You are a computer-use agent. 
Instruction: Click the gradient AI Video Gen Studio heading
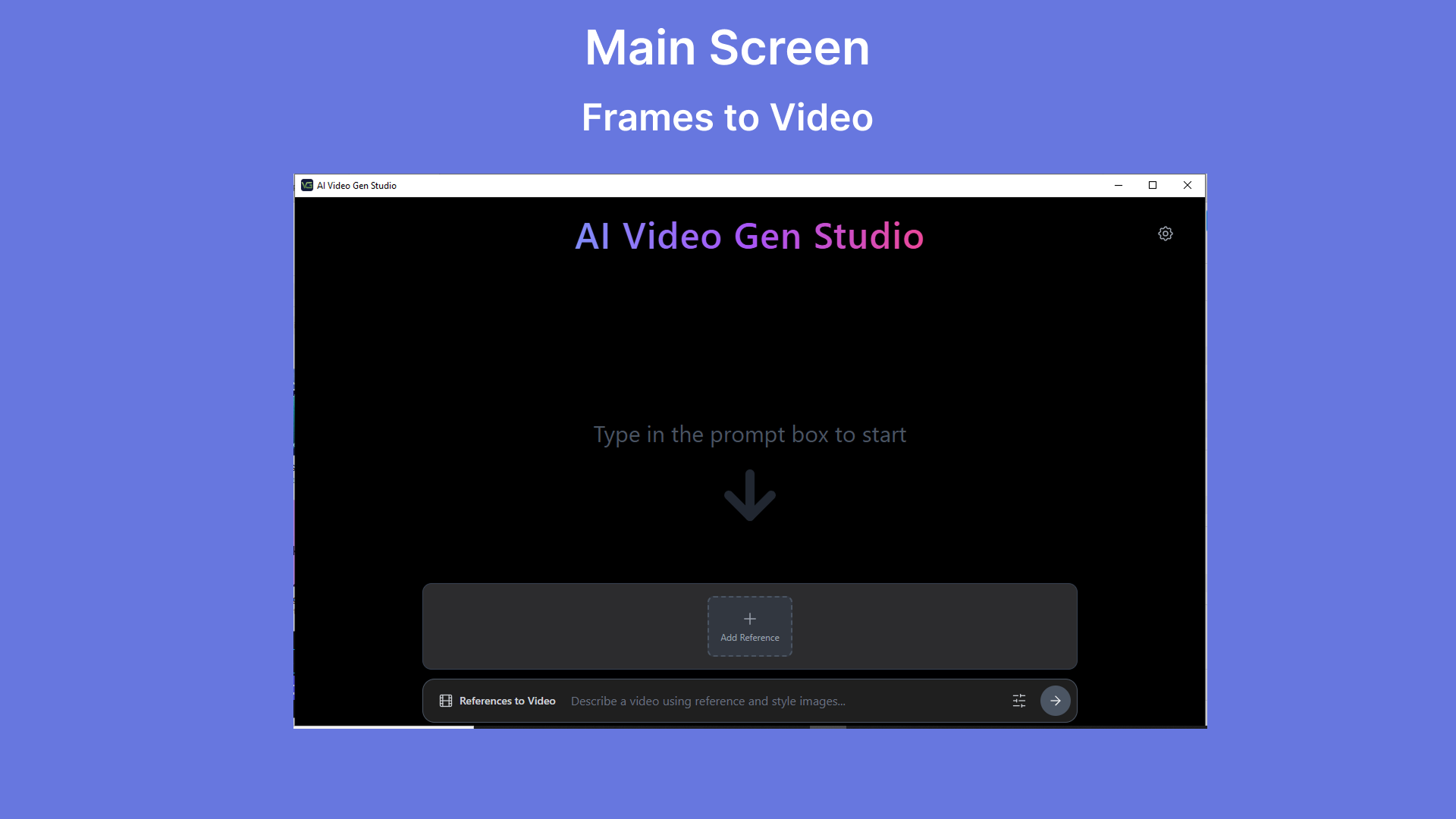[750, 236]
